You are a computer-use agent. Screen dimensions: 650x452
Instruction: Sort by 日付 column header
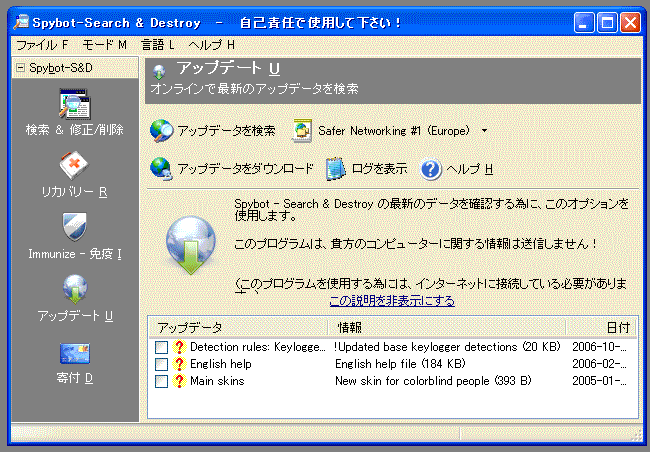point(601,327)
